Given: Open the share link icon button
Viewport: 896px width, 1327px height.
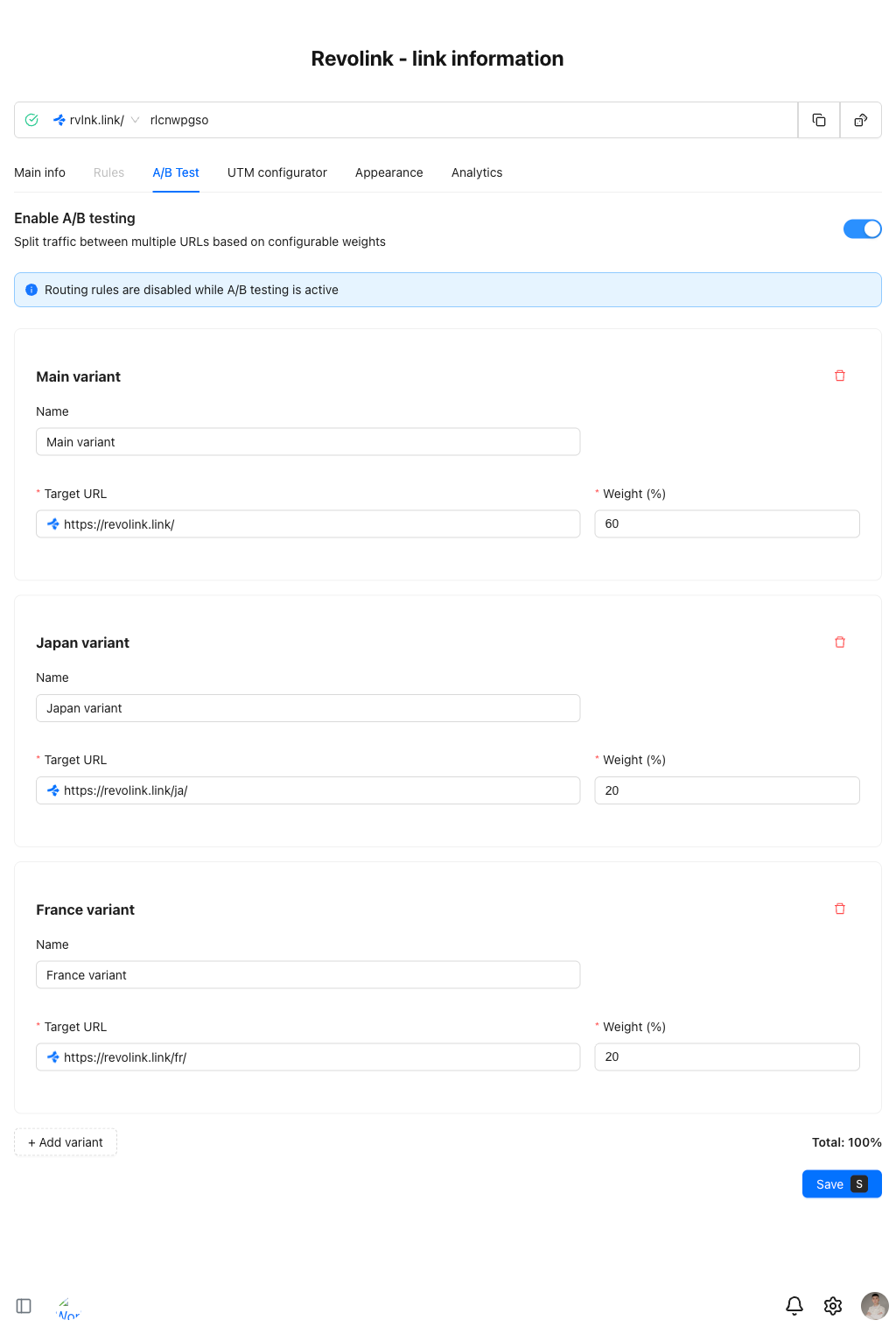Looking at the screenshot, I should [x=861, y=120].
